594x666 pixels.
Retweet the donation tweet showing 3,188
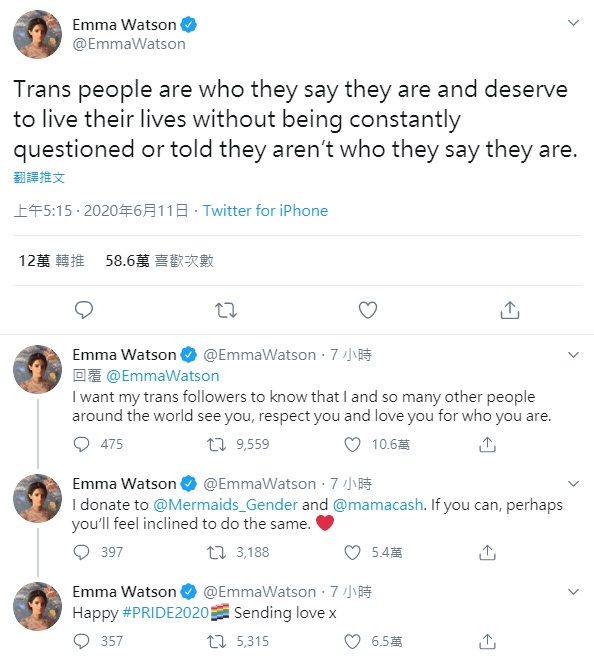[216, 552]
